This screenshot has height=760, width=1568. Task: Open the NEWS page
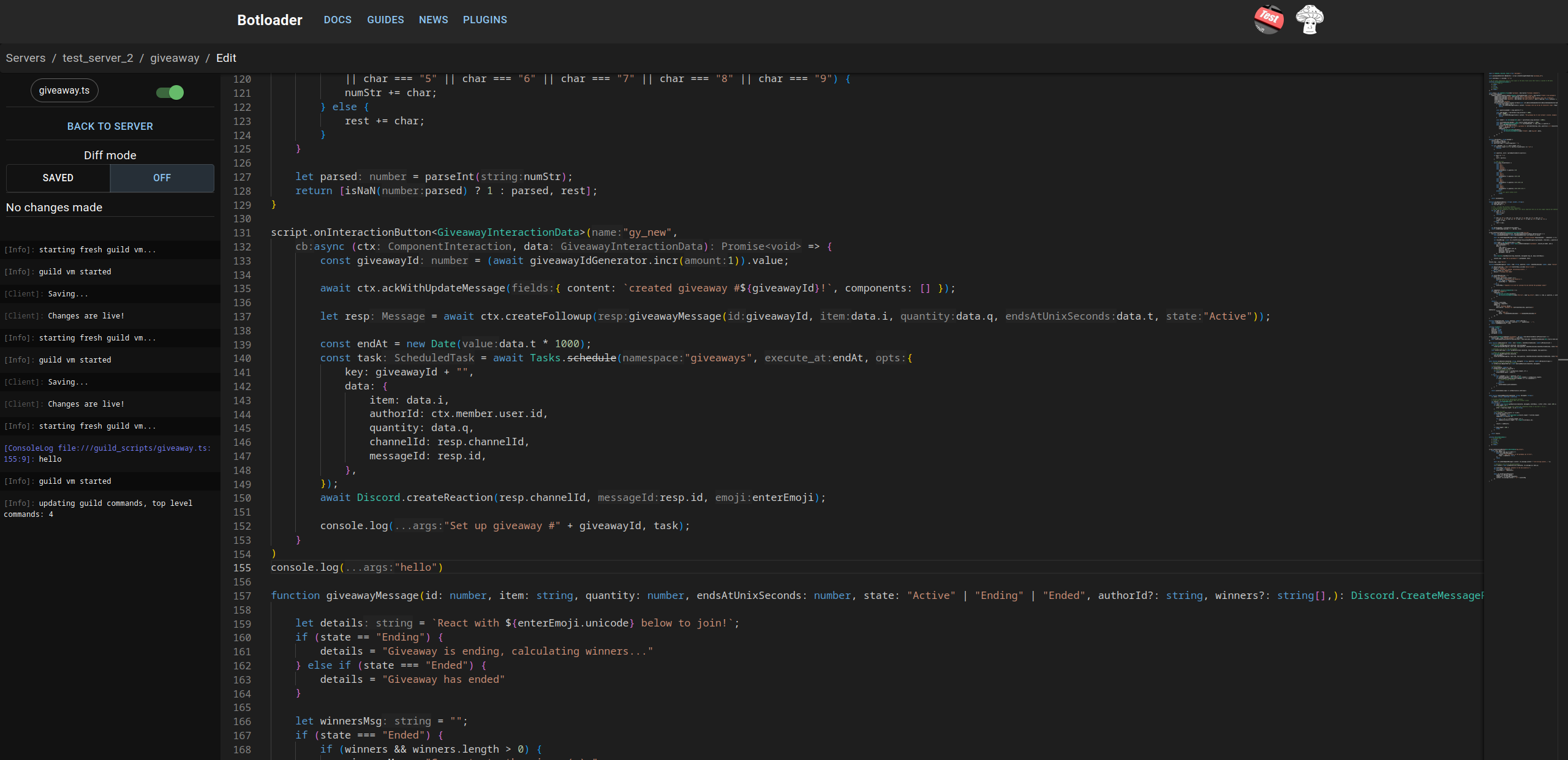click(x=433, y=20)
